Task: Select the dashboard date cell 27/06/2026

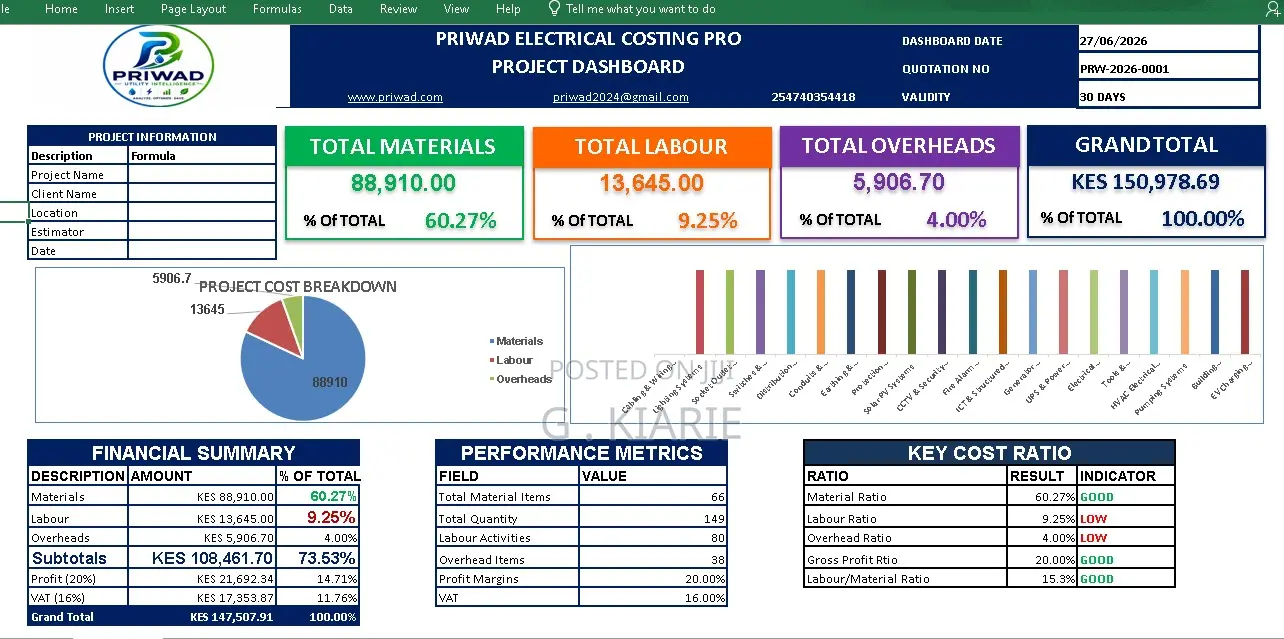Action: pyautogui.click(x=1167, y=41)
